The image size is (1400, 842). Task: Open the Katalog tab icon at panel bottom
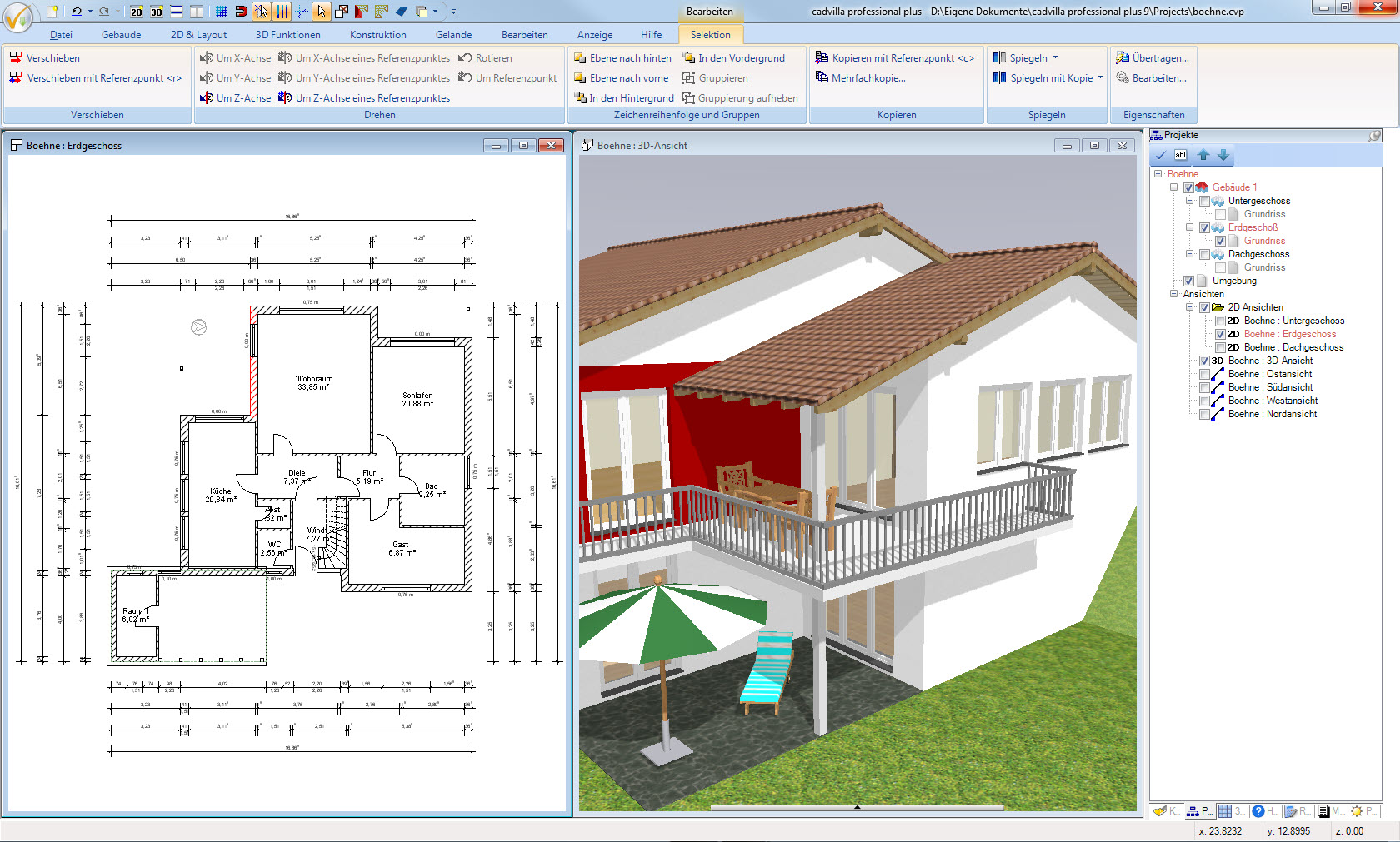click(1166, 810)
